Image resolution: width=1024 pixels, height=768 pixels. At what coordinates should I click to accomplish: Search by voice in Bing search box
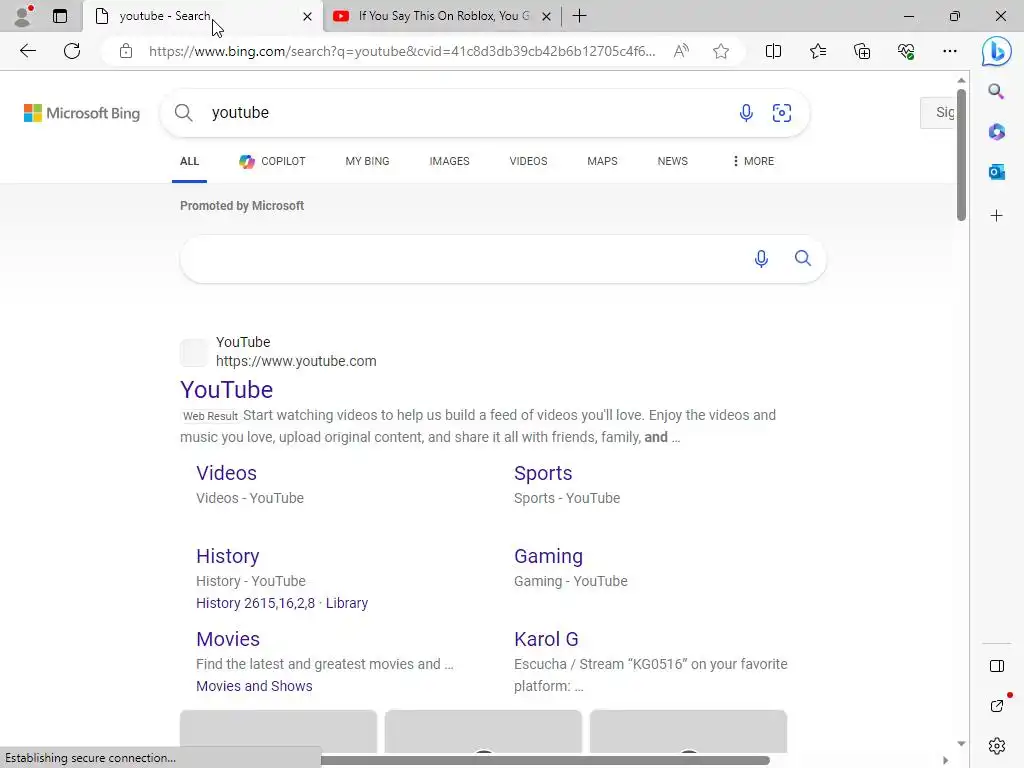[x=746, y=113]
